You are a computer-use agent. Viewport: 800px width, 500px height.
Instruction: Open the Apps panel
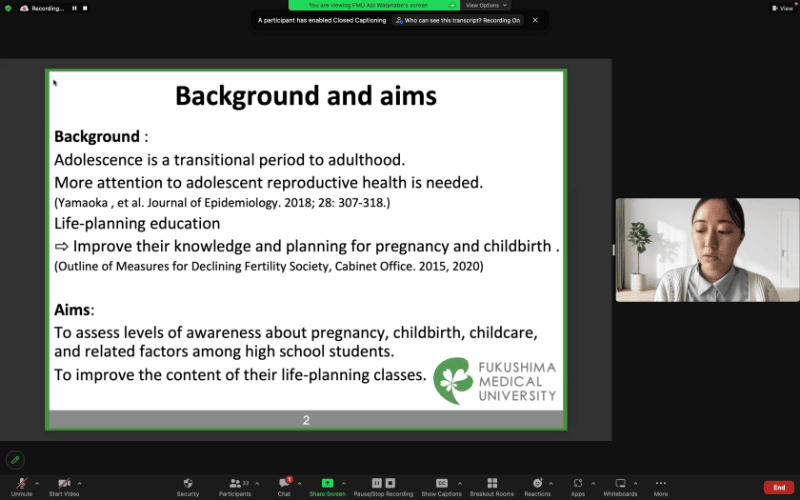click(578, 483)
